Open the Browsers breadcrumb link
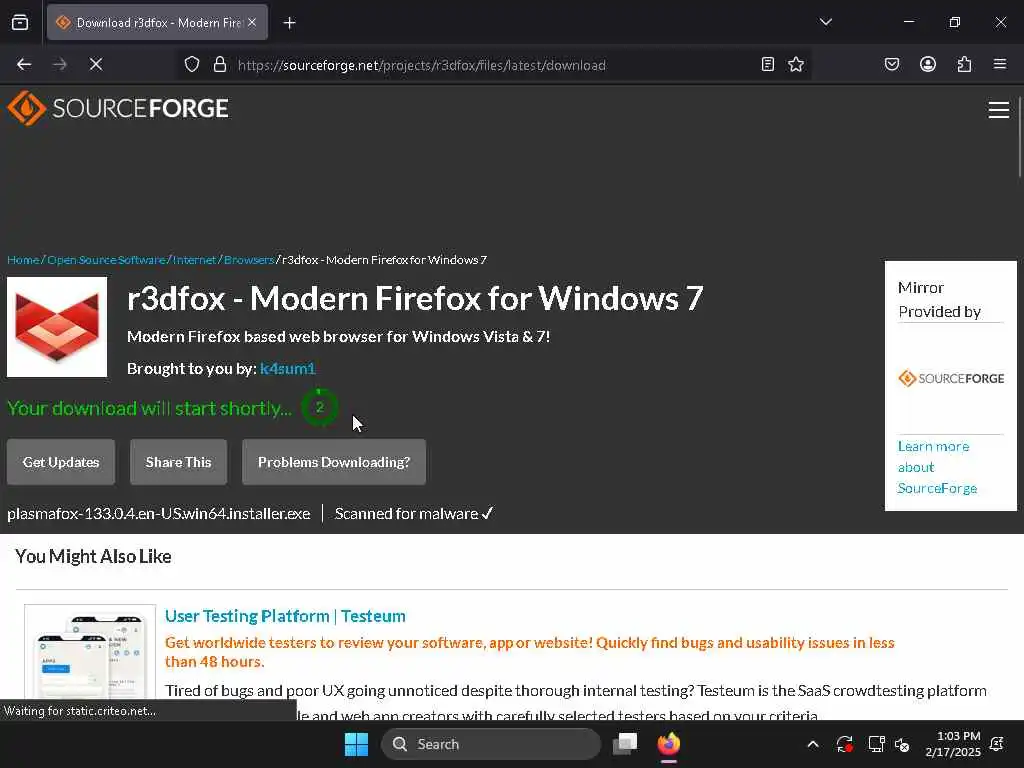 pos(249,260)
